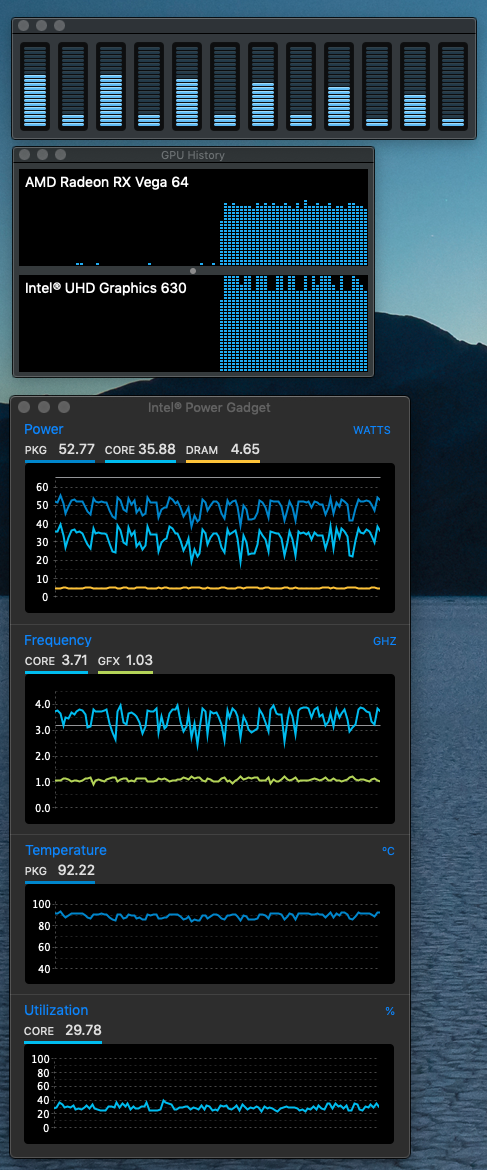
Task: Click the CORE frequency value 3.71
Action: coord(74,660)
